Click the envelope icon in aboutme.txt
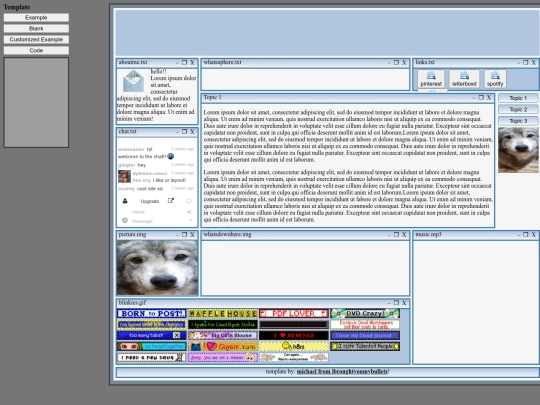Image resolution: width=540 pixels, height=405 pixels. tap(133, 81)
